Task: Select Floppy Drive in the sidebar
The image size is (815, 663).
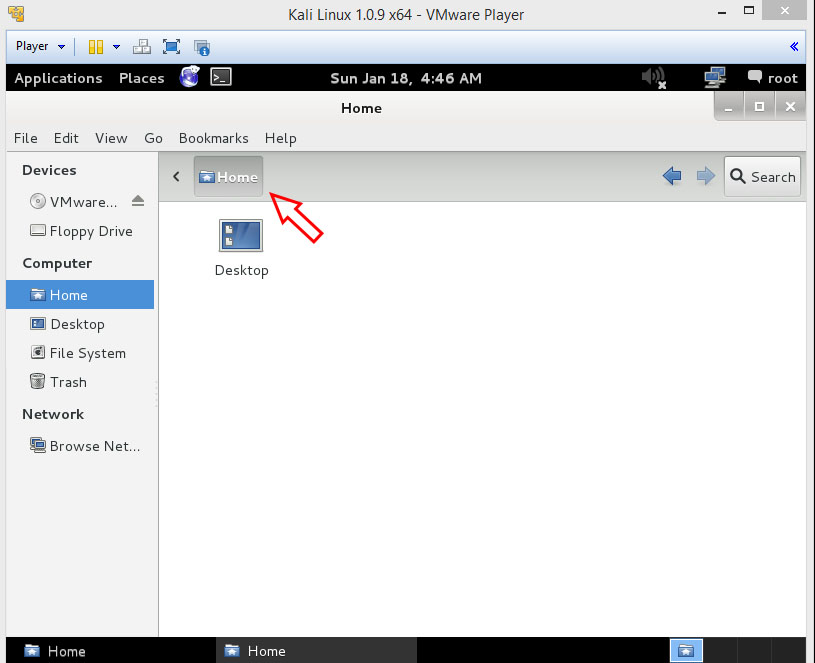Action: tap(81, 231)
